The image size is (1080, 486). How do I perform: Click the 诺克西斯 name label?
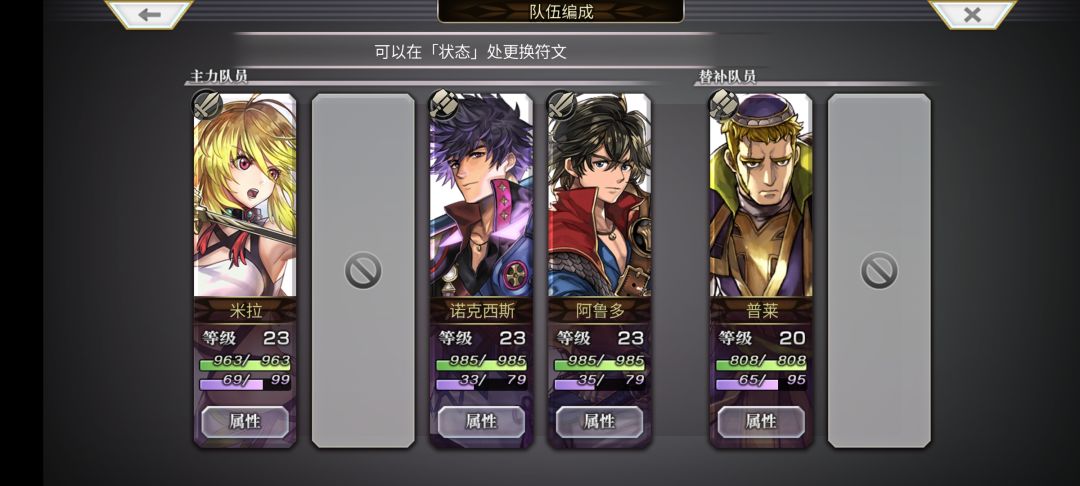click(x=481, y=311)
